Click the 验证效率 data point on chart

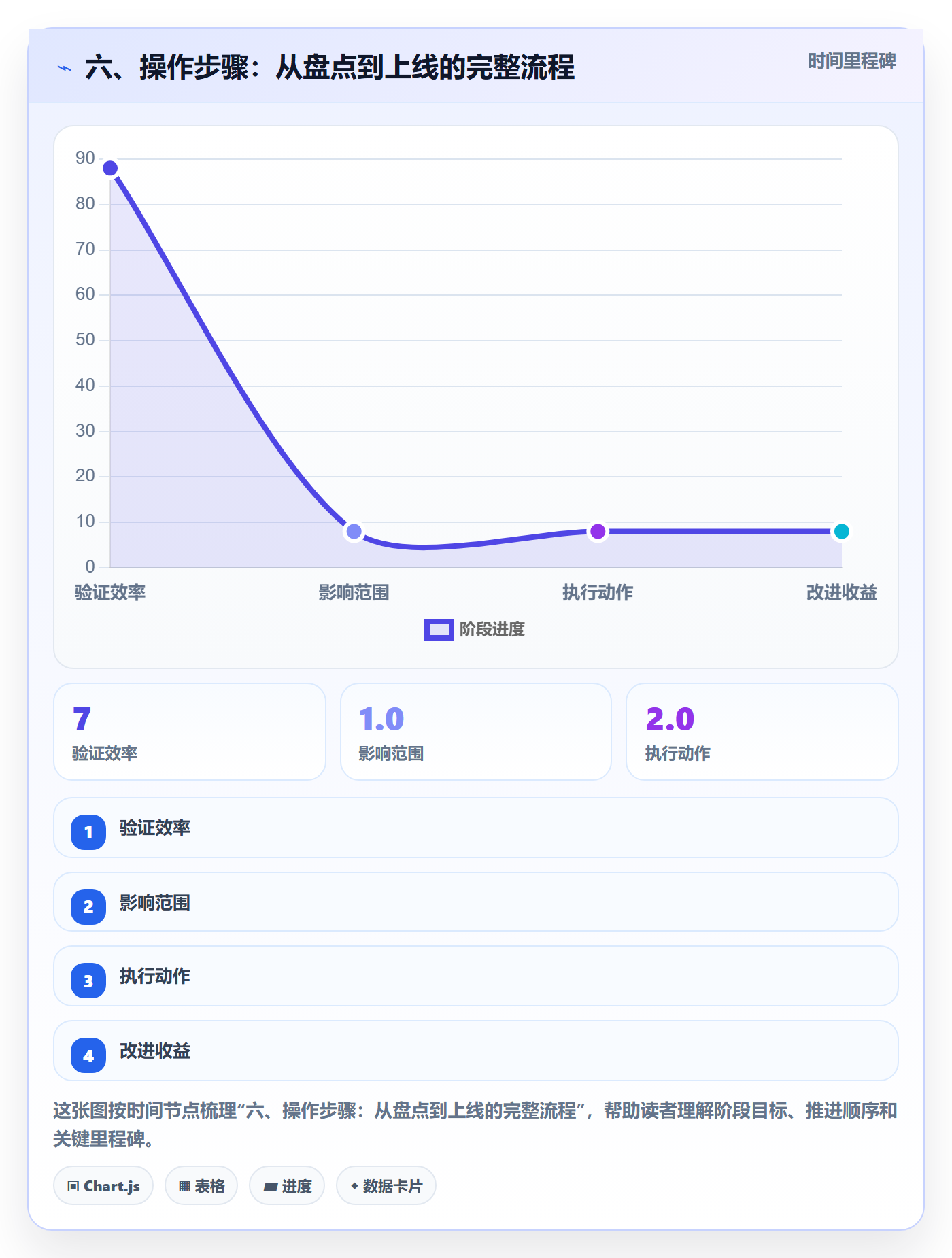(x=110, y=168)
